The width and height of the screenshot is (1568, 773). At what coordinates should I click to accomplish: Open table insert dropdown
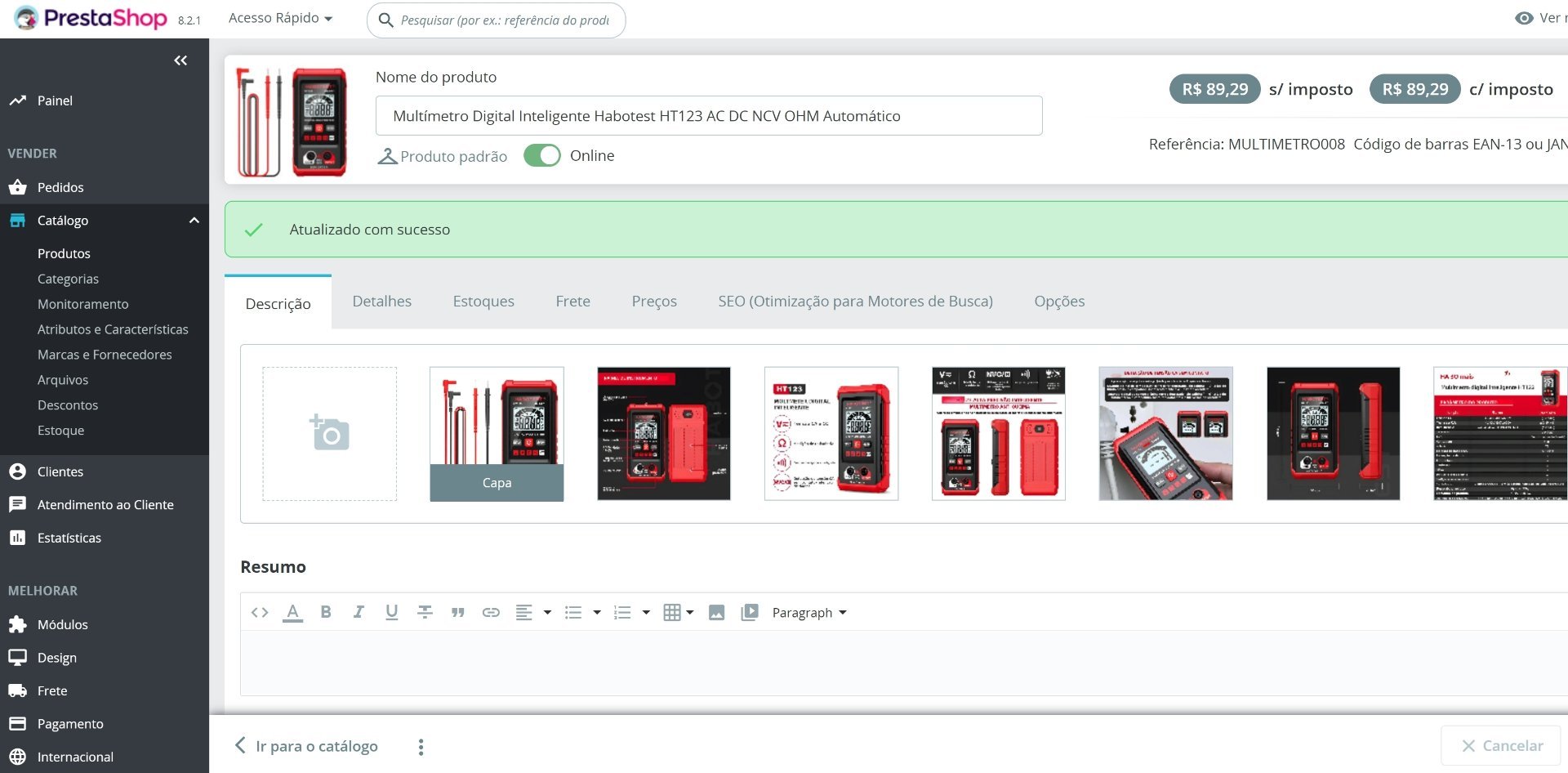click(679, 613)
